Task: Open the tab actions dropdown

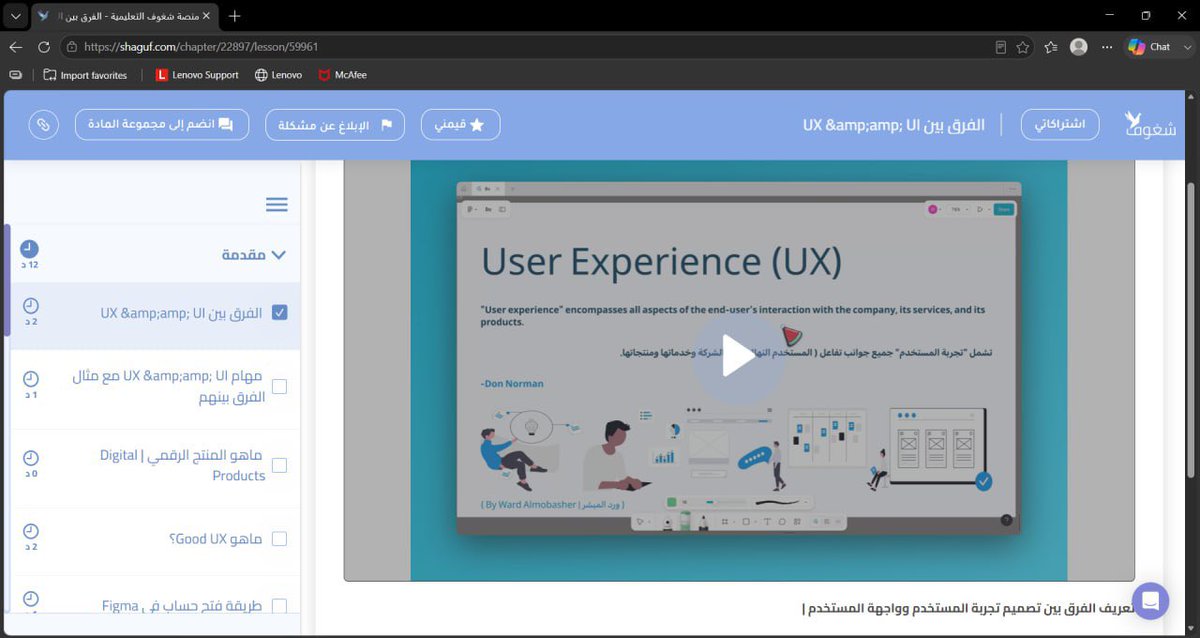Action: 14,16
